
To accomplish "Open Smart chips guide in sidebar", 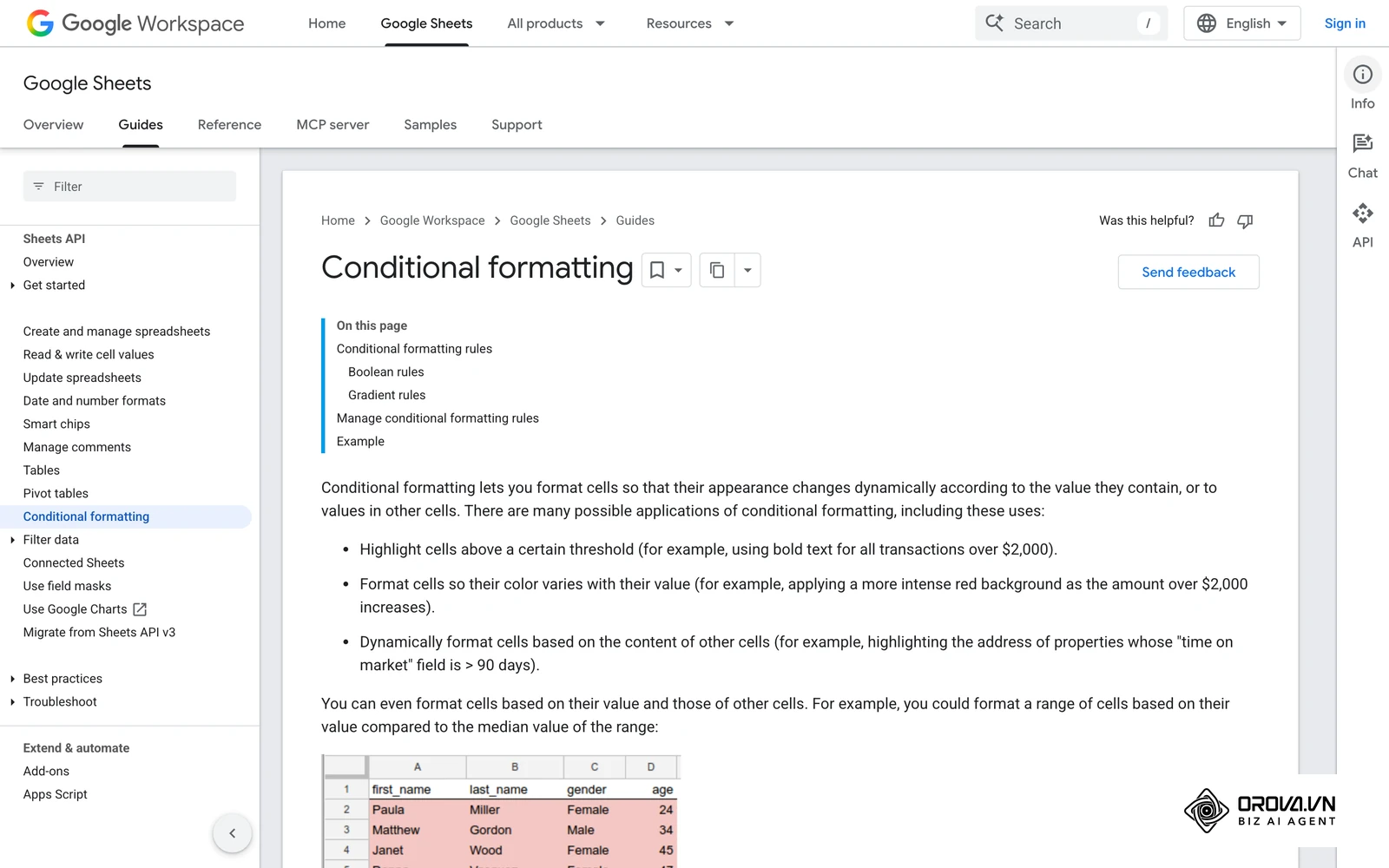I will 56,424.
